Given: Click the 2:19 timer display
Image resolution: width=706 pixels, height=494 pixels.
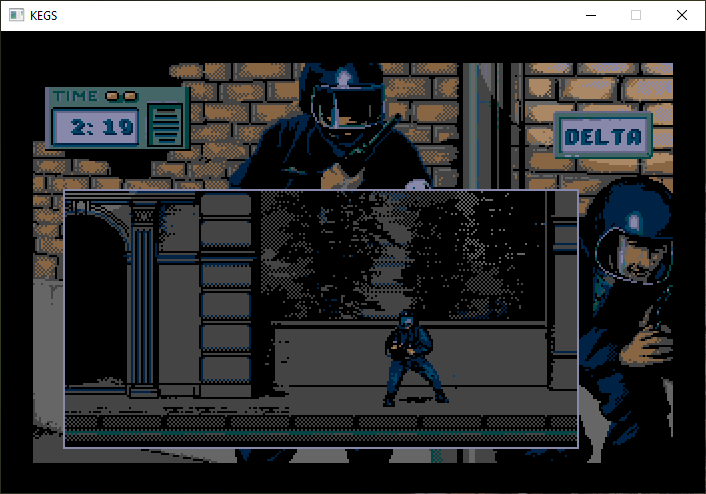Looking at the screenshot, I should 96,127.
